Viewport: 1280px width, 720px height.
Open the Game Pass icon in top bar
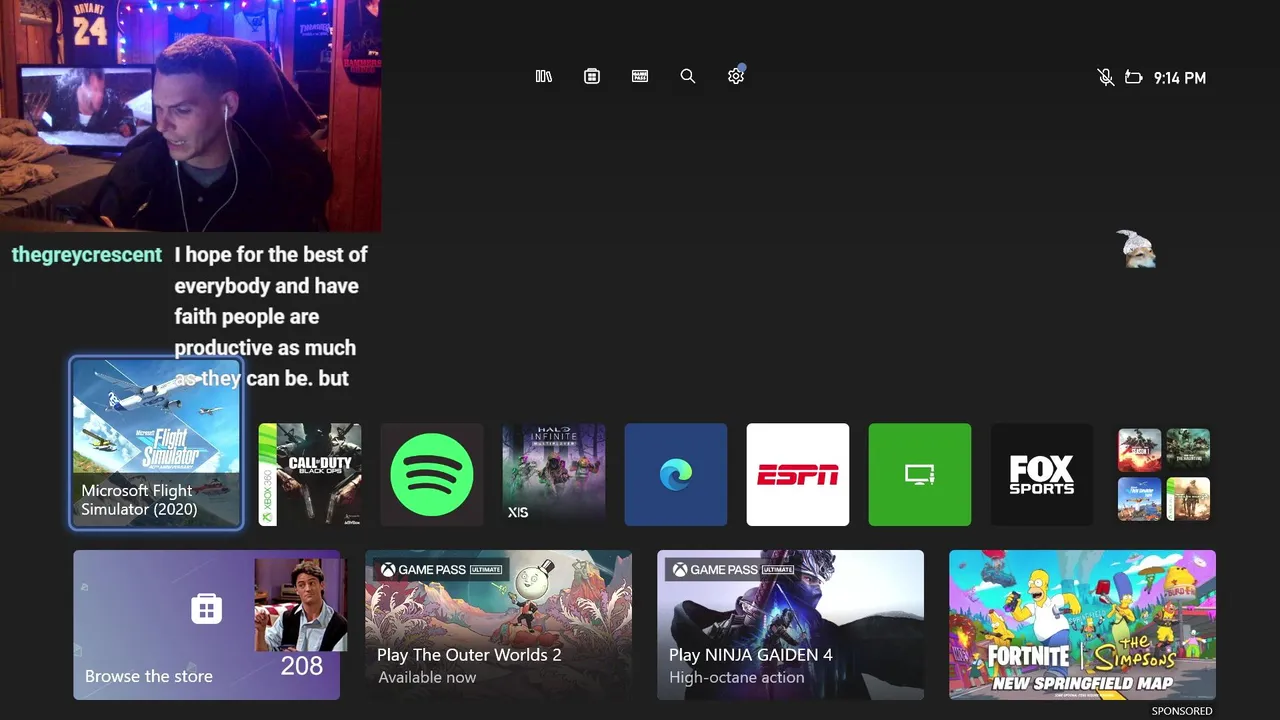click(640, 76)
